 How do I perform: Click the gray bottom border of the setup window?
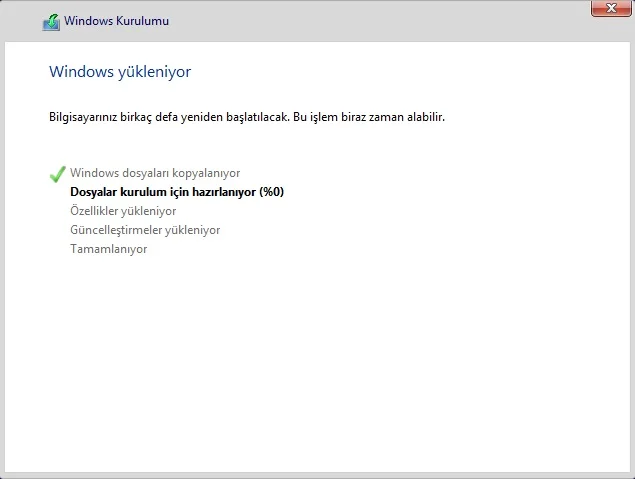click(x=317, y=475)
